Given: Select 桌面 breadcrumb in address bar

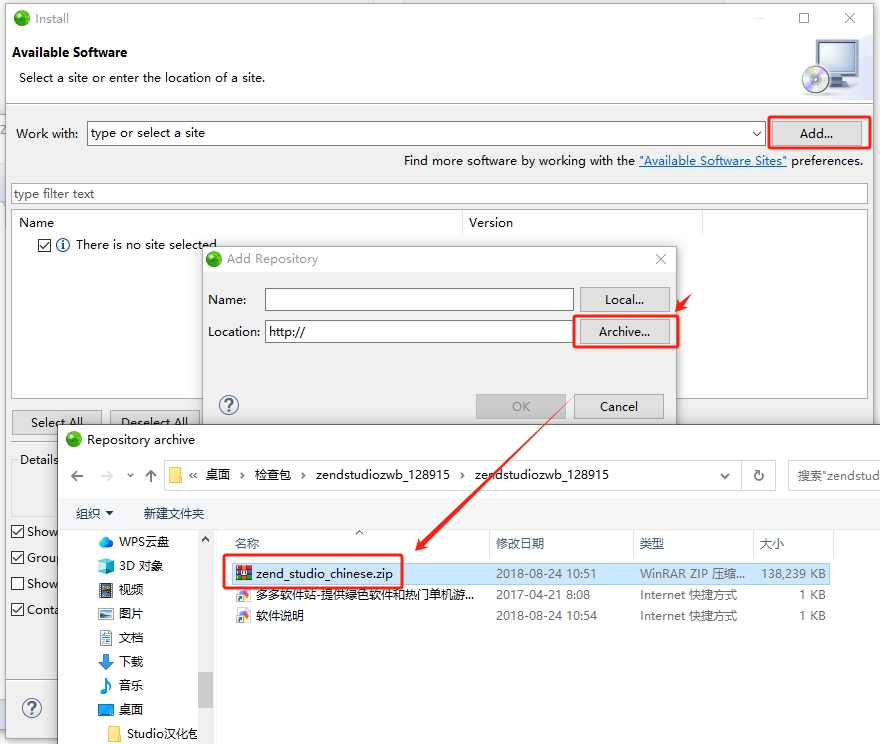Looking at the screenshot, I should click(x=218, y=475).
